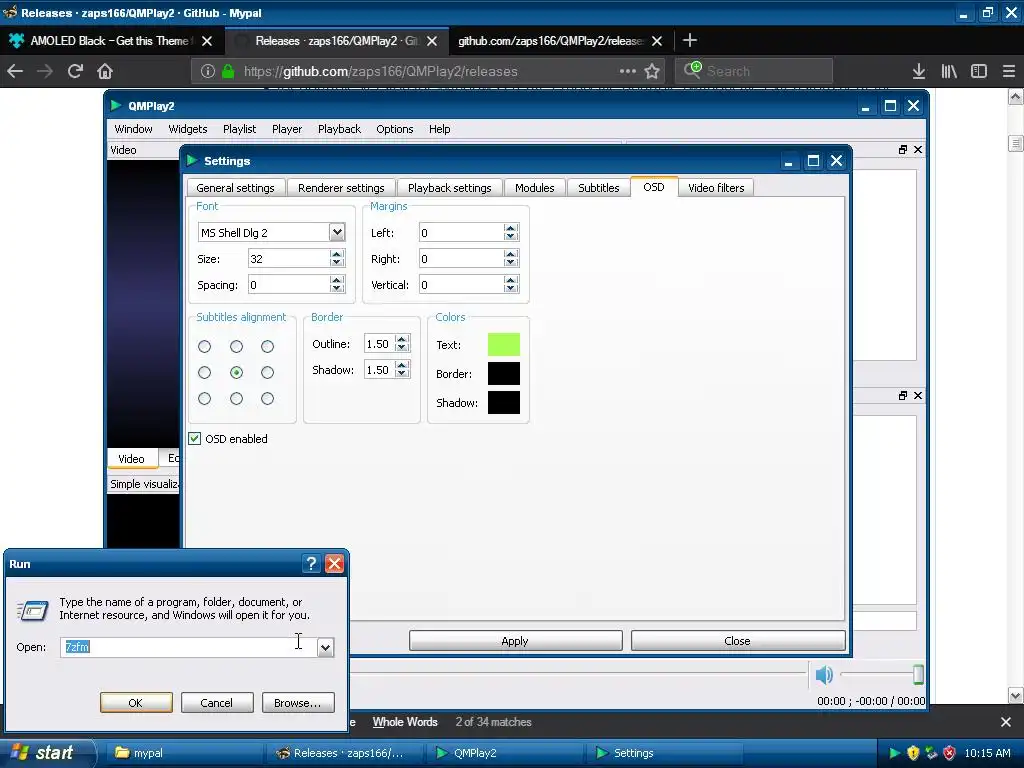The height and width of the screenshot is (768, 1024).
Task: Bookmark this page with star icon
Action: 652,71
